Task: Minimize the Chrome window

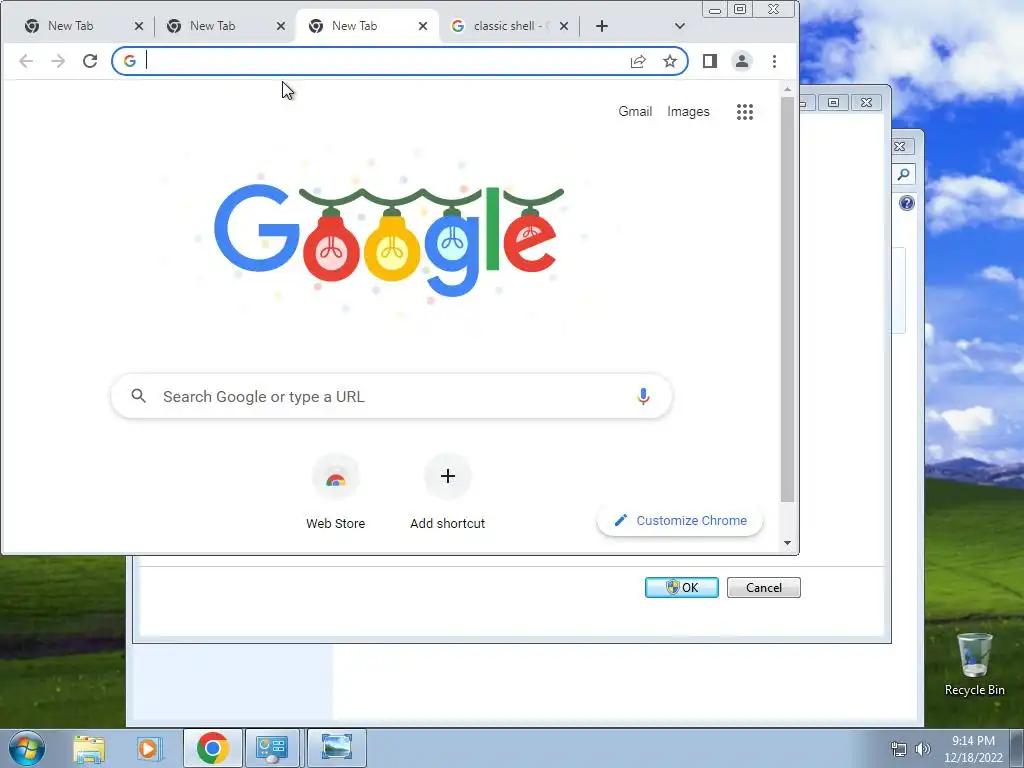Action: point(715,9)
